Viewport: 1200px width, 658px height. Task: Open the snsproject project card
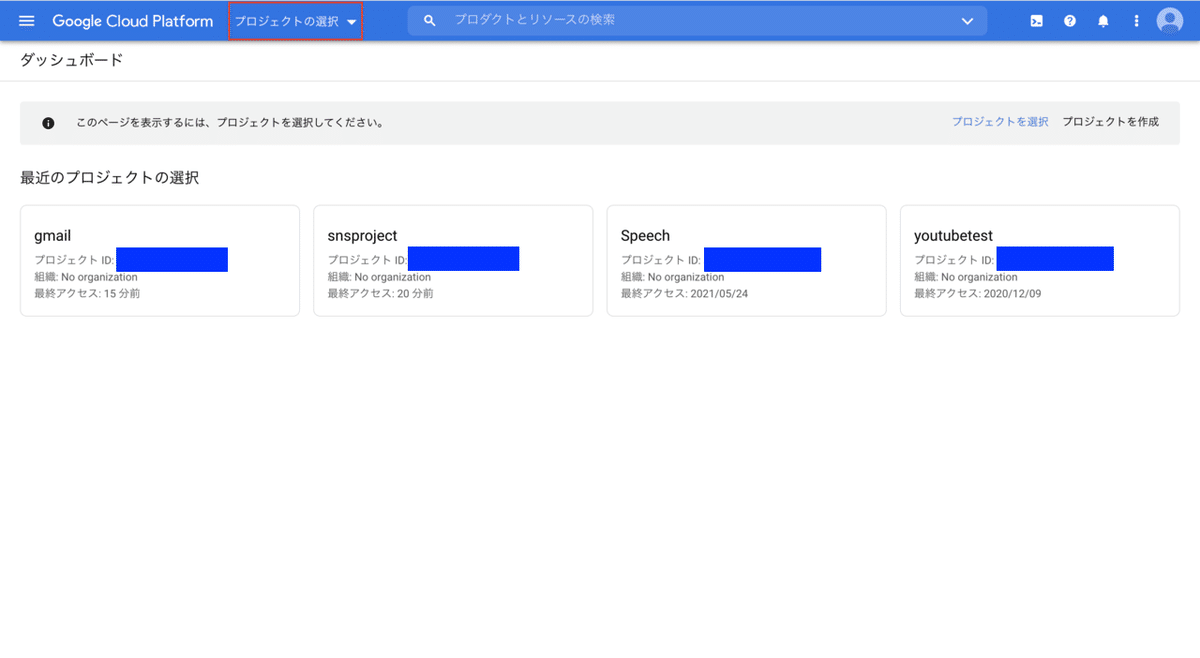(x=453, y=261)
